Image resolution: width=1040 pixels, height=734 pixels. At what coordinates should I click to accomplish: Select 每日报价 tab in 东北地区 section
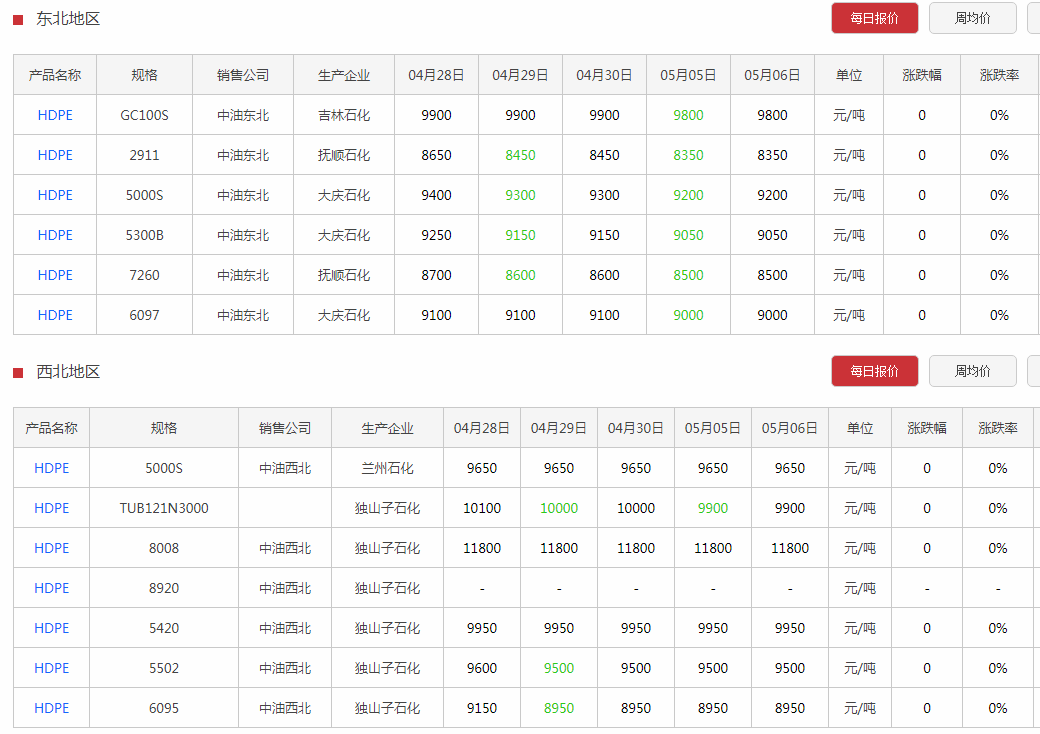click(x=874, y=18)
